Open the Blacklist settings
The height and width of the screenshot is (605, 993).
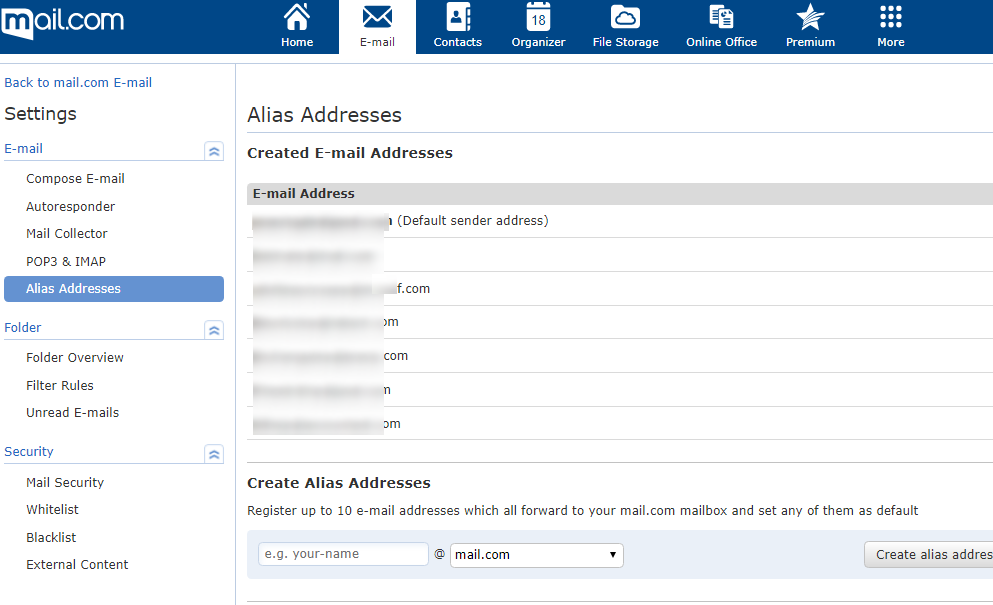(x=51, y=538)
